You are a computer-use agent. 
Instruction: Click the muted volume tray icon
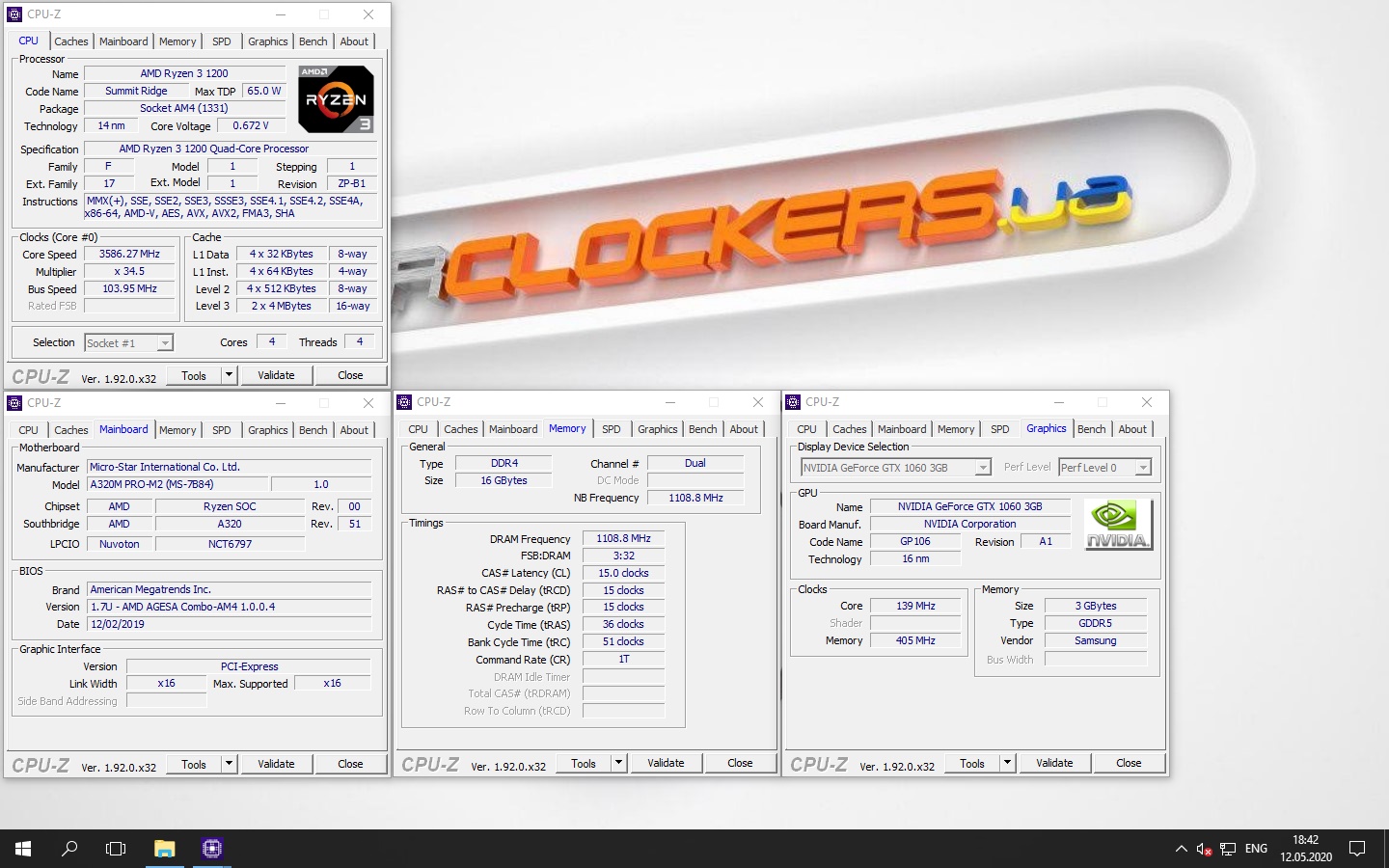[1204, 849]
